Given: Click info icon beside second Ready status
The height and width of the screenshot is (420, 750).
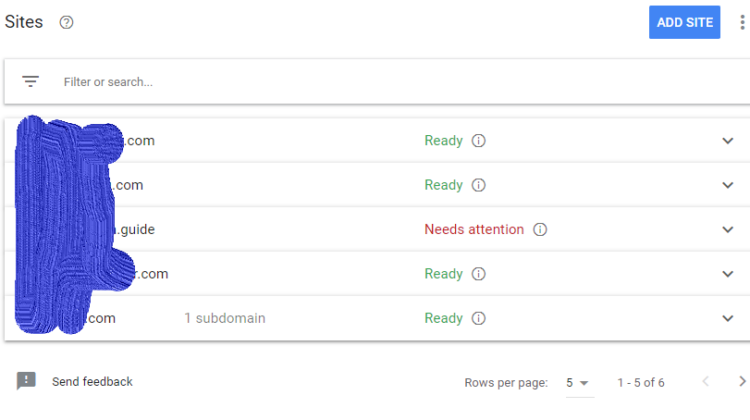Looking at the screenshot, I should click(478, 185).
